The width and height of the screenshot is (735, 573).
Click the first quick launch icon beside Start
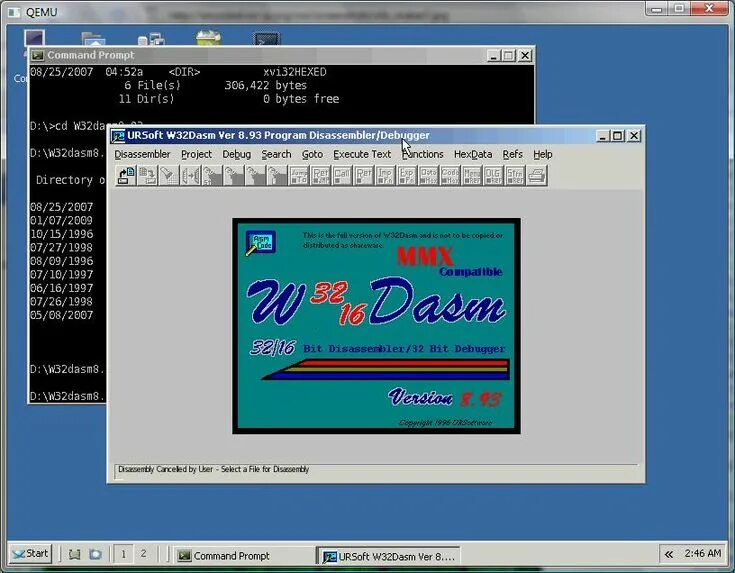(75, 555)
